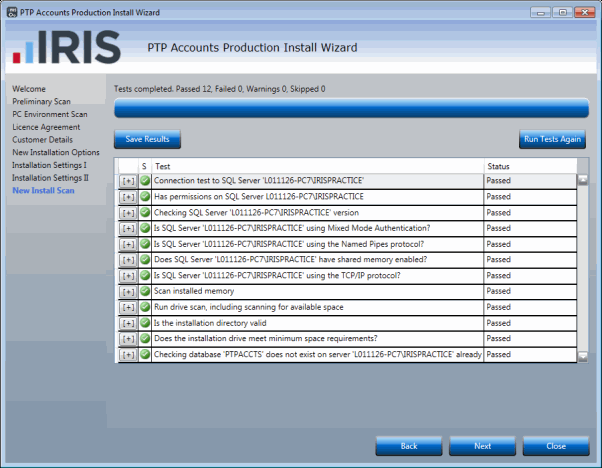Image resolution: width=602 pixels, height=468 pixels.
Task: Click green check icon for minimum space requirements row
Action: click(x=145, y=338)
